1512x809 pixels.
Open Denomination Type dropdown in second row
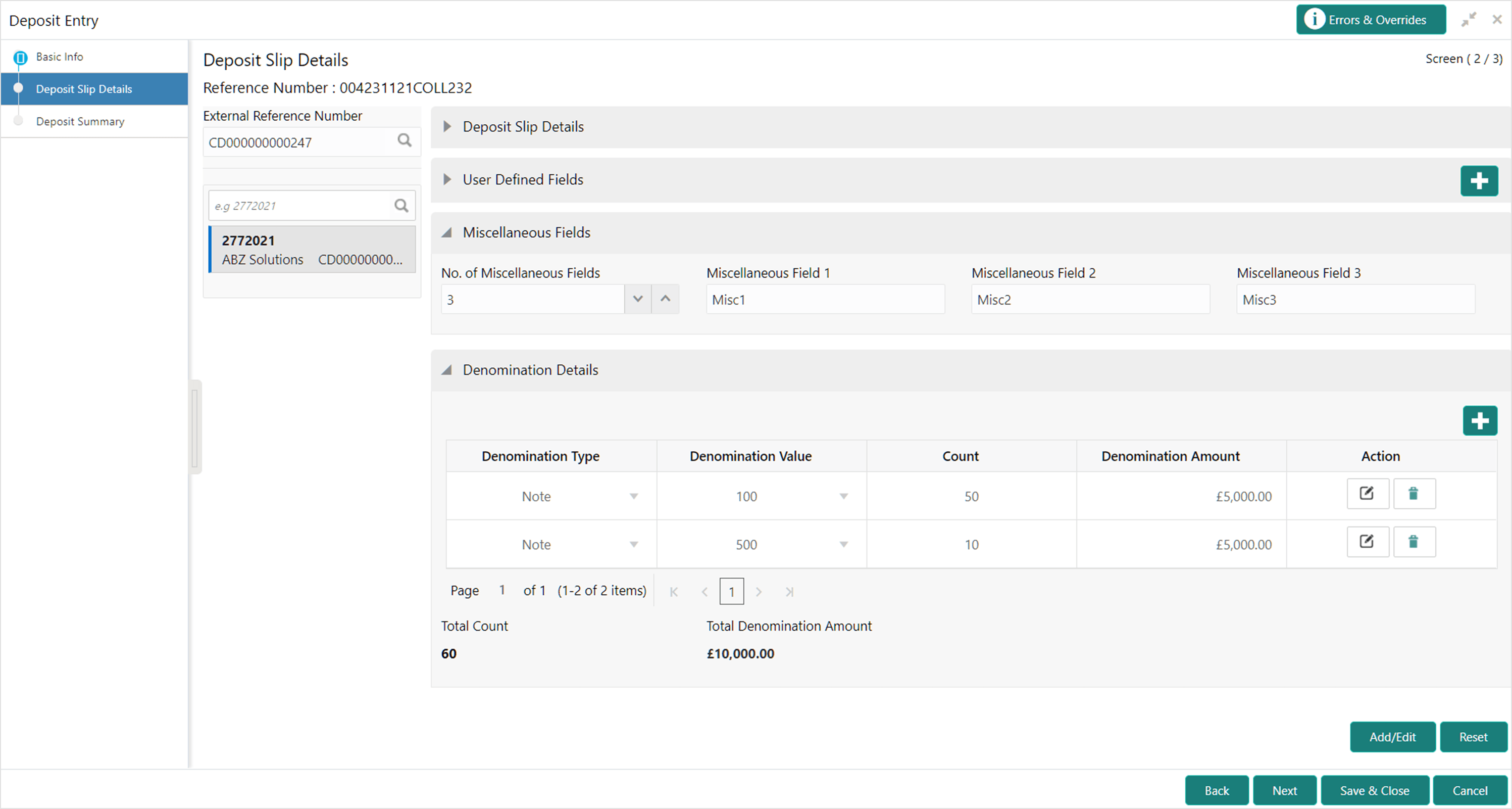pos(634,545)
